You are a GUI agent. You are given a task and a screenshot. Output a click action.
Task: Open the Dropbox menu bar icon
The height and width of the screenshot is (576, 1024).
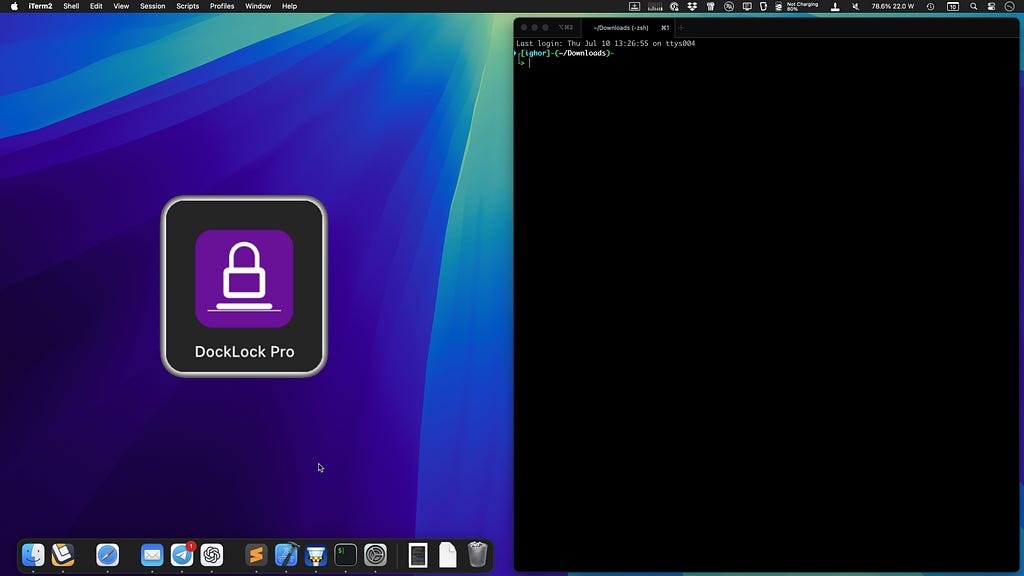692,7
